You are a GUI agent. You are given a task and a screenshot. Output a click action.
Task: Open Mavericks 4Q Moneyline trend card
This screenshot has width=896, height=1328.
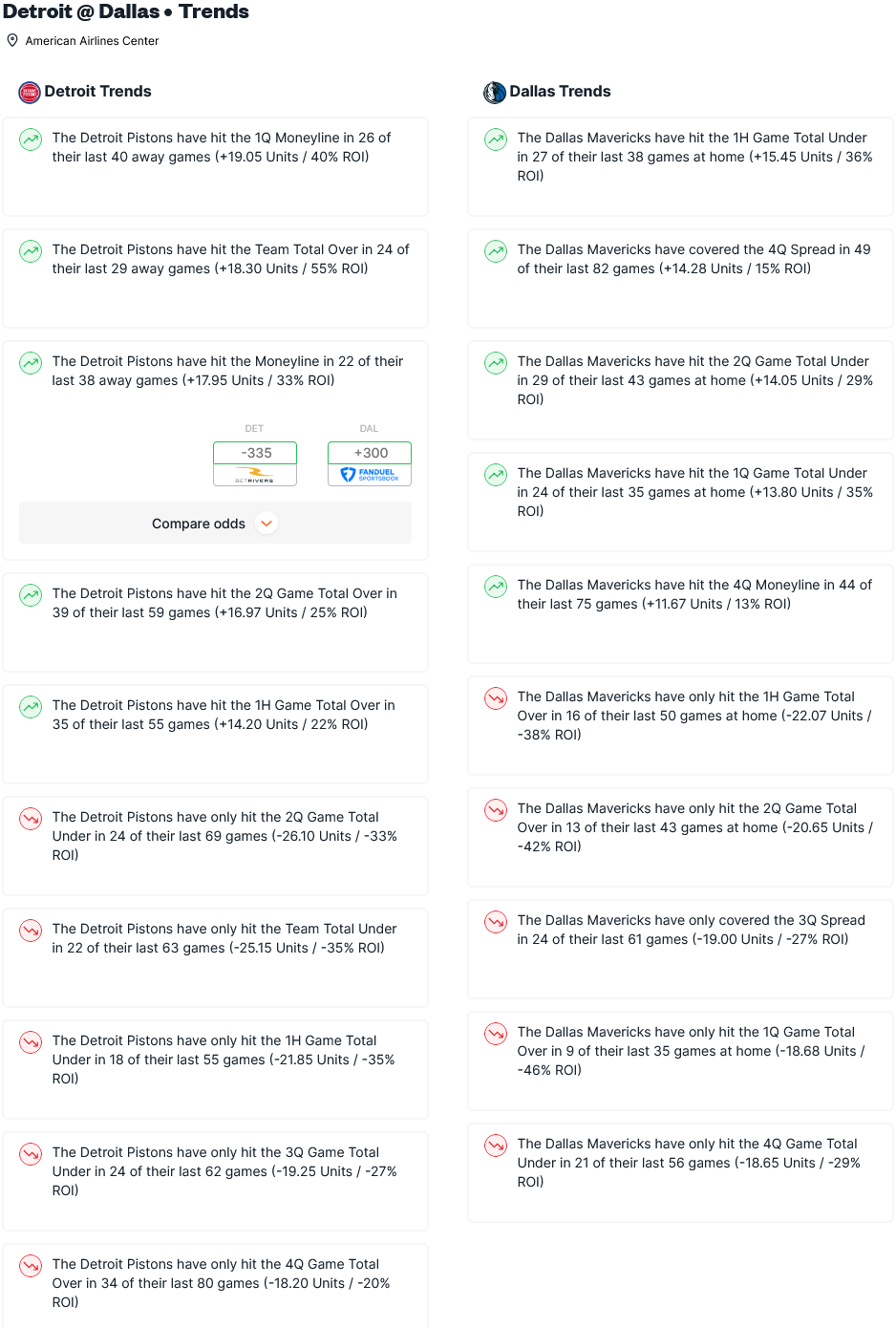[680, 614]
